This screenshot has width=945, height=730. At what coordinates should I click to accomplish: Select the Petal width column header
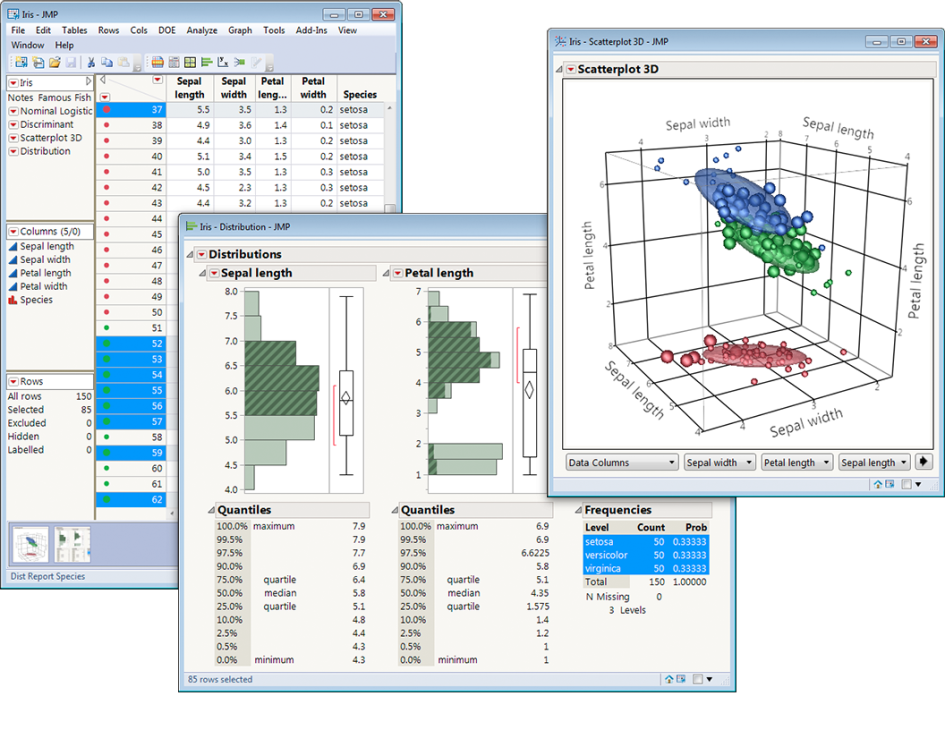click(313, 88)
